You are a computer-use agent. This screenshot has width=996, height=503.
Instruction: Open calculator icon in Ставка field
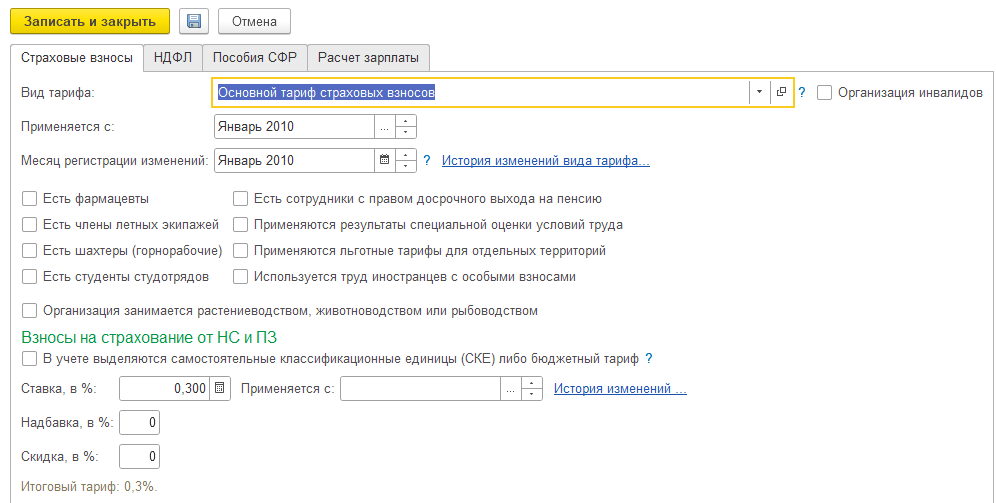click(220, 388)
